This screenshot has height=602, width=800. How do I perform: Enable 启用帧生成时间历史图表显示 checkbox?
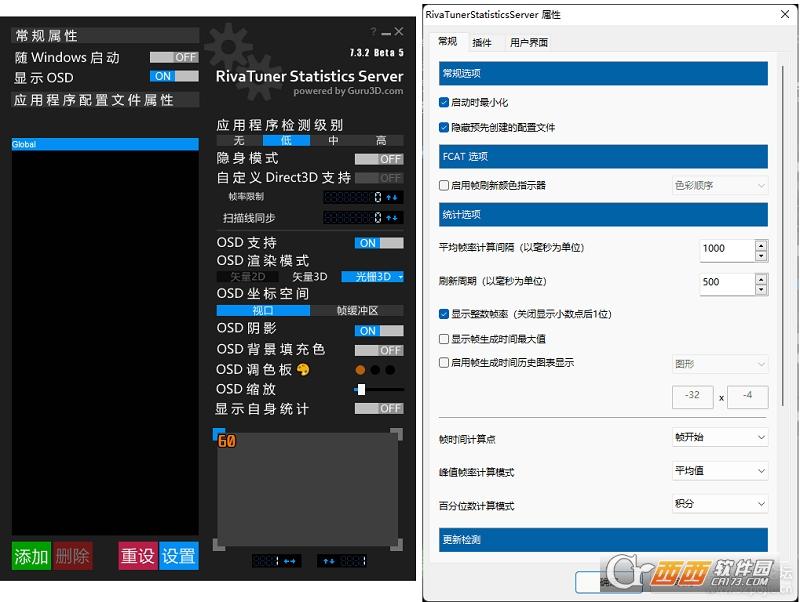[444, 363]
